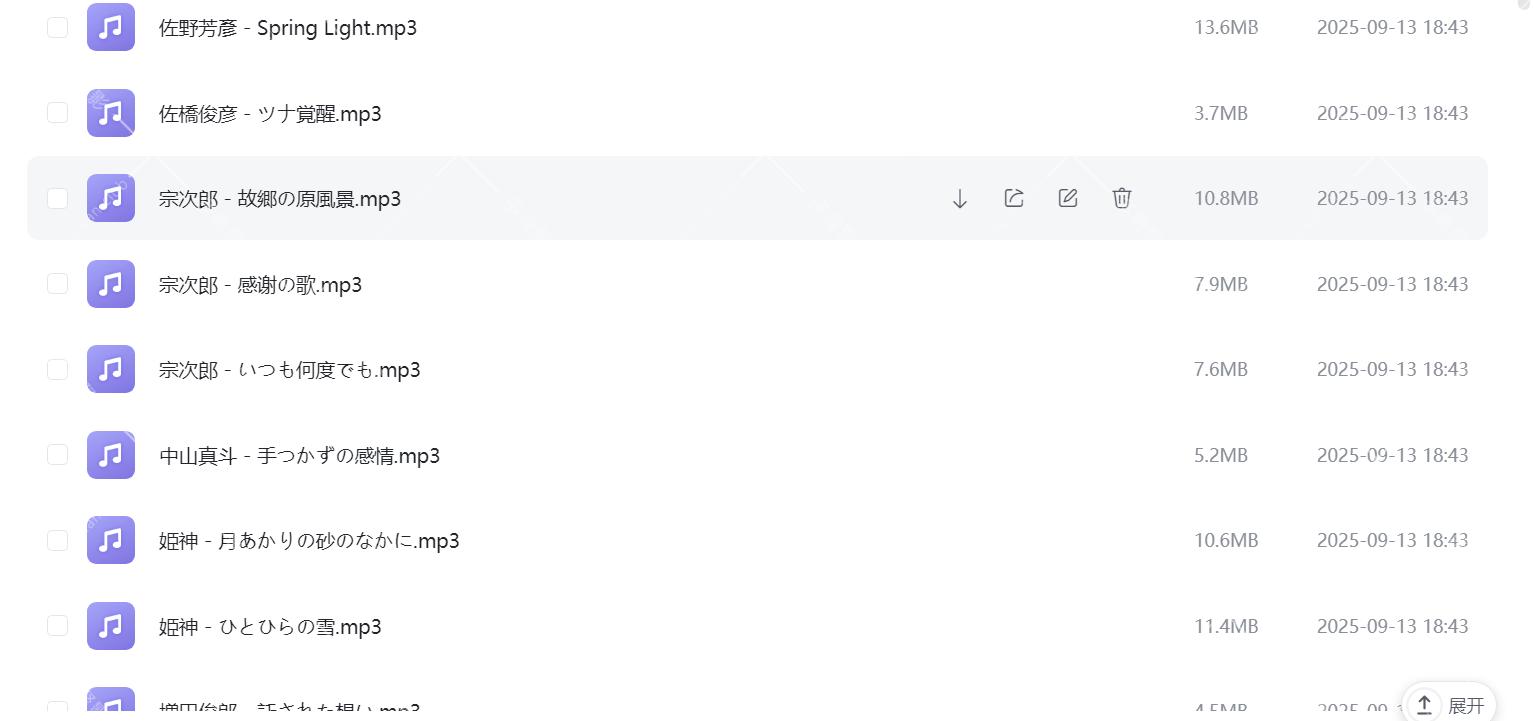The image size is (1533, 721).
Task: Check the checkbox for 中山真斗 - 手つかずの感情.mp3
Action: coord(57,455)
